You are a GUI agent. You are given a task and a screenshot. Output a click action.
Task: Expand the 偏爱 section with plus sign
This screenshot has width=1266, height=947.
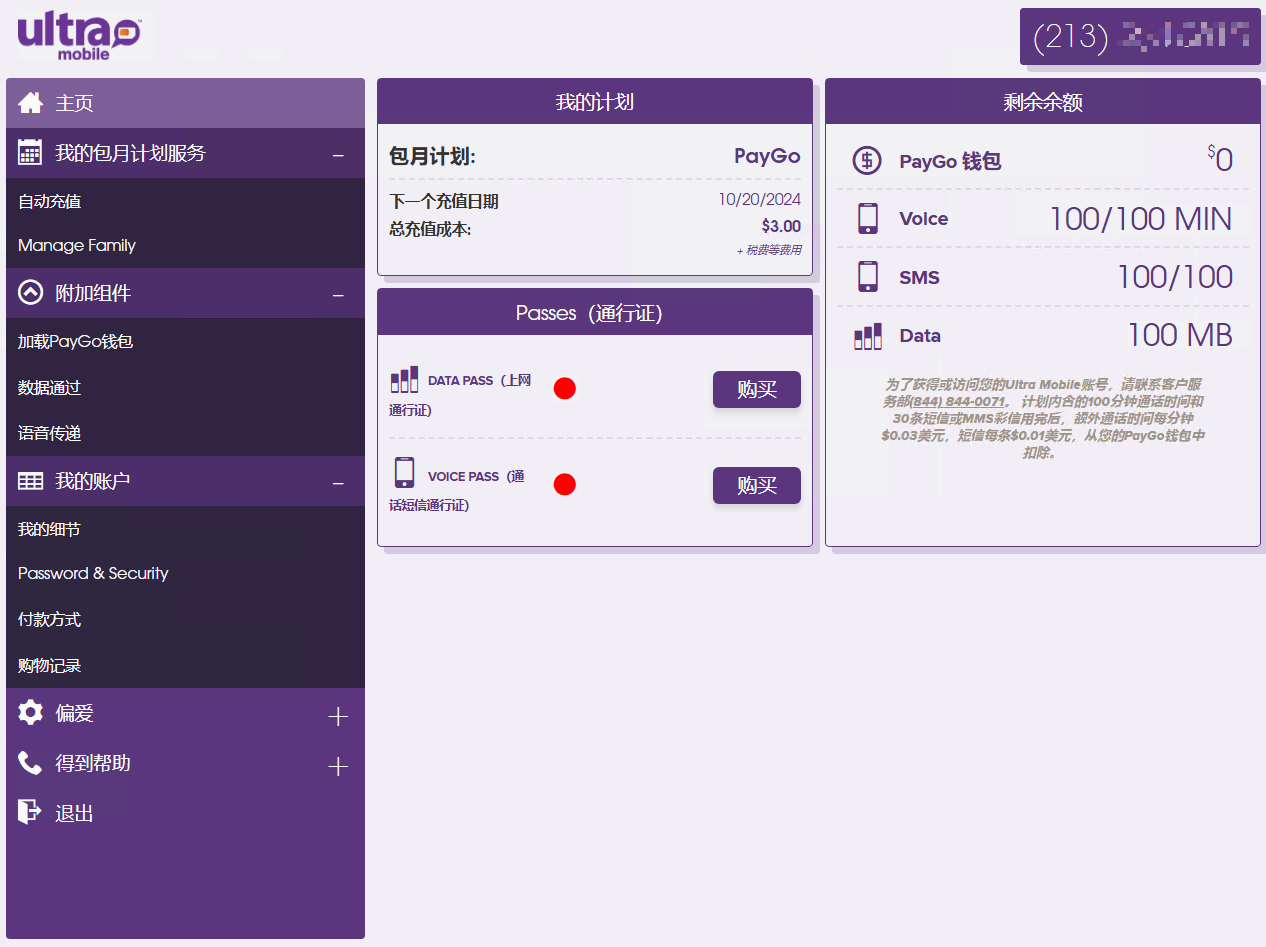[x=338, y=716]
